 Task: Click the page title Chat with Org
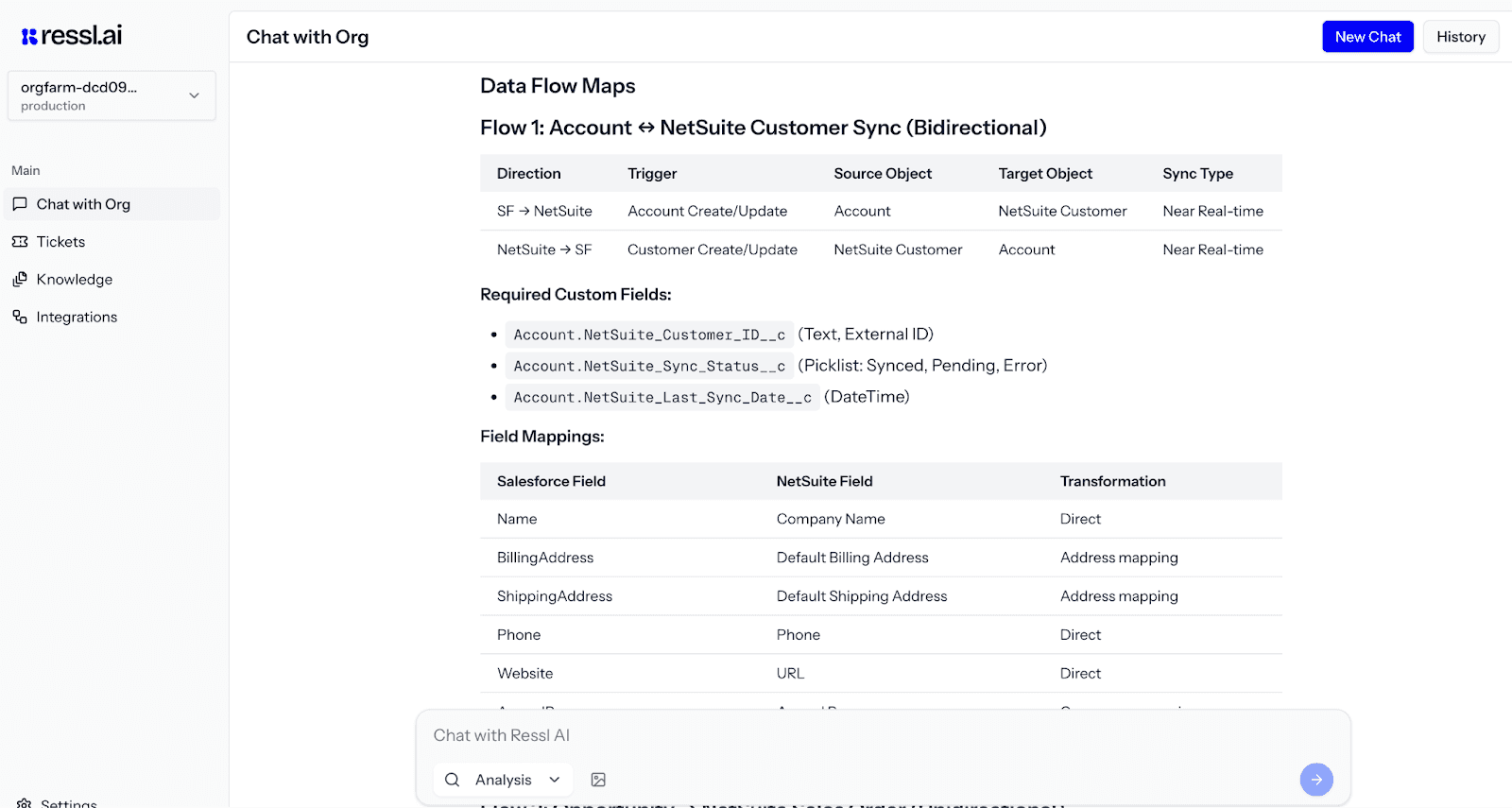click(x=307, y=37)
